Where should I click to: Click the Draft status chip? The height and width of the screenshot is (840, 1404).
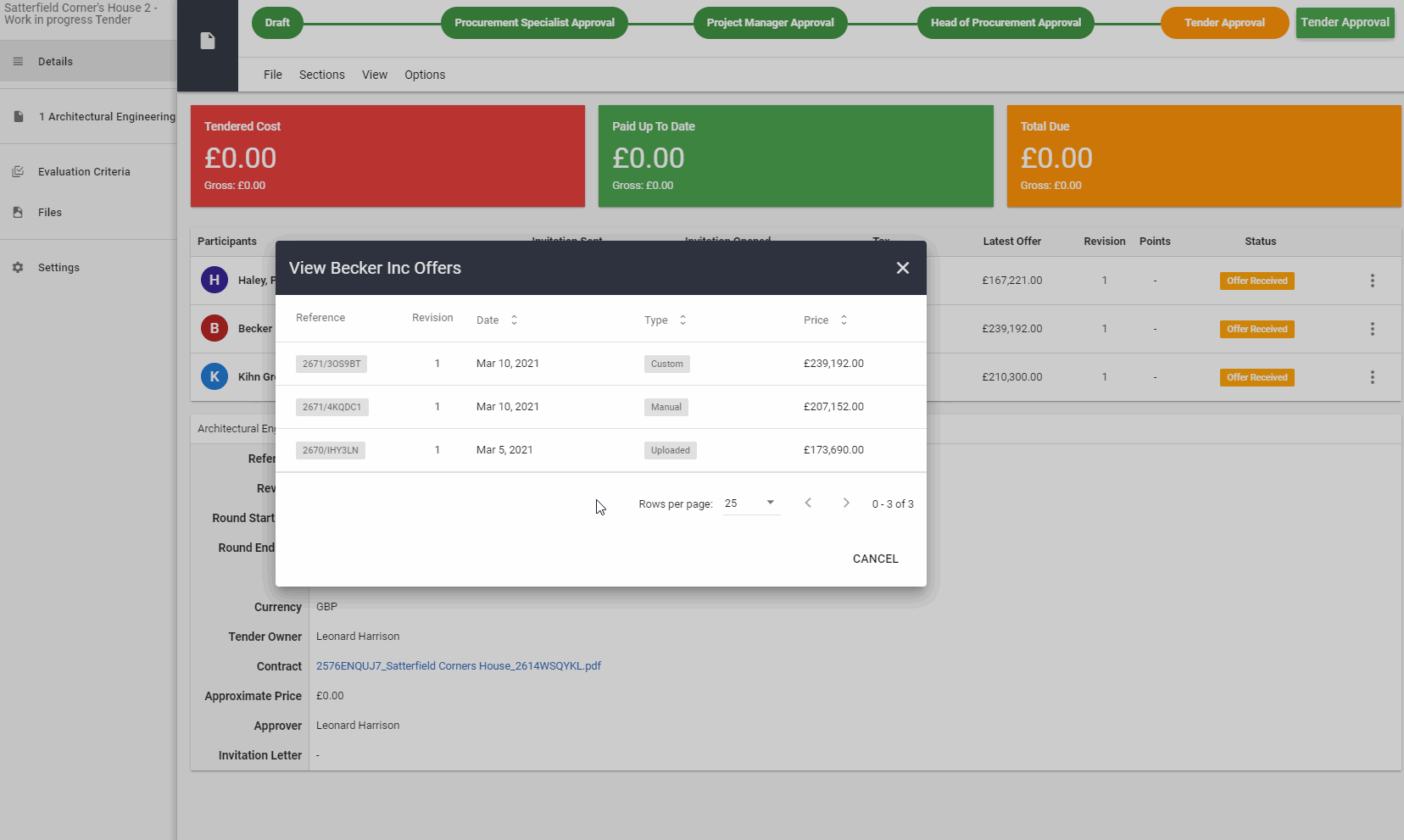[277, 22]
